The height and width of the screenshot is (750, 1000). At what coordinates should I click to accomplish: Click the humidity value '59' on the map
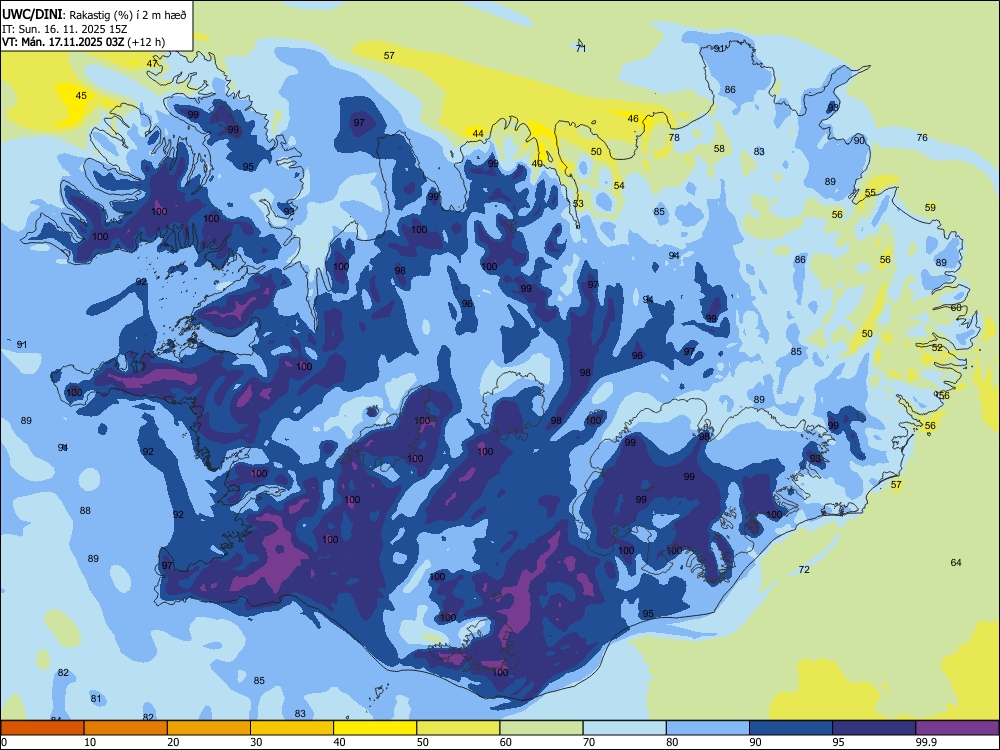(x=930, y=207)
